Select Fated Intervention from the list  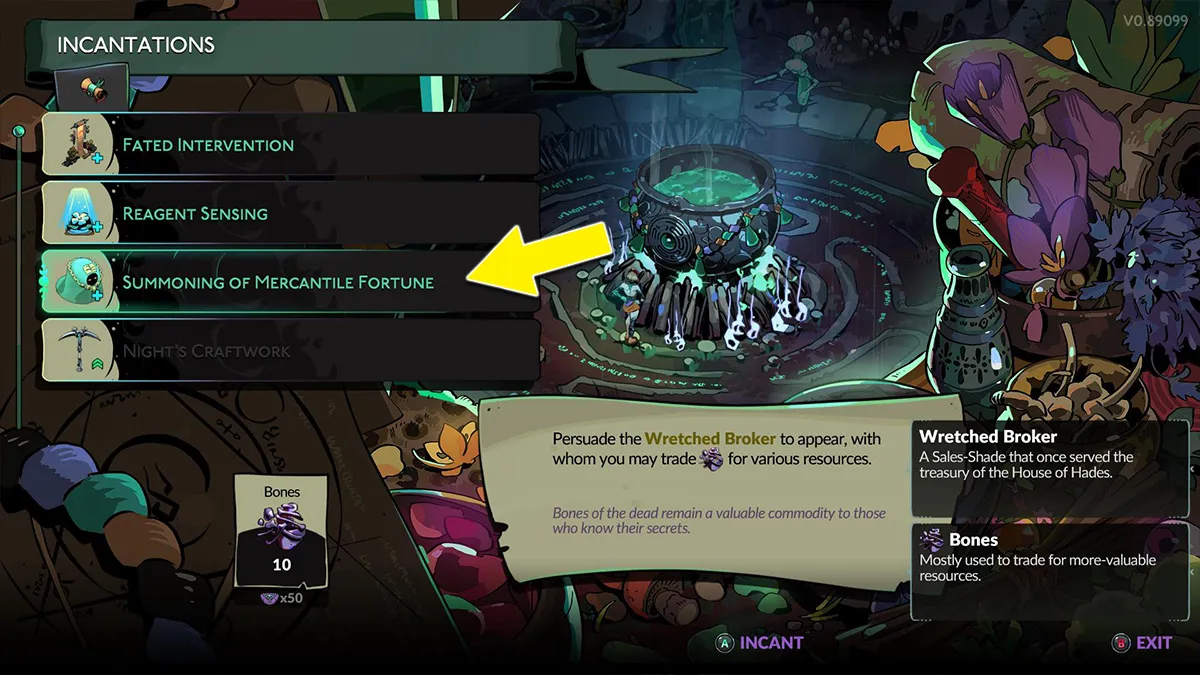coord(290,145)
